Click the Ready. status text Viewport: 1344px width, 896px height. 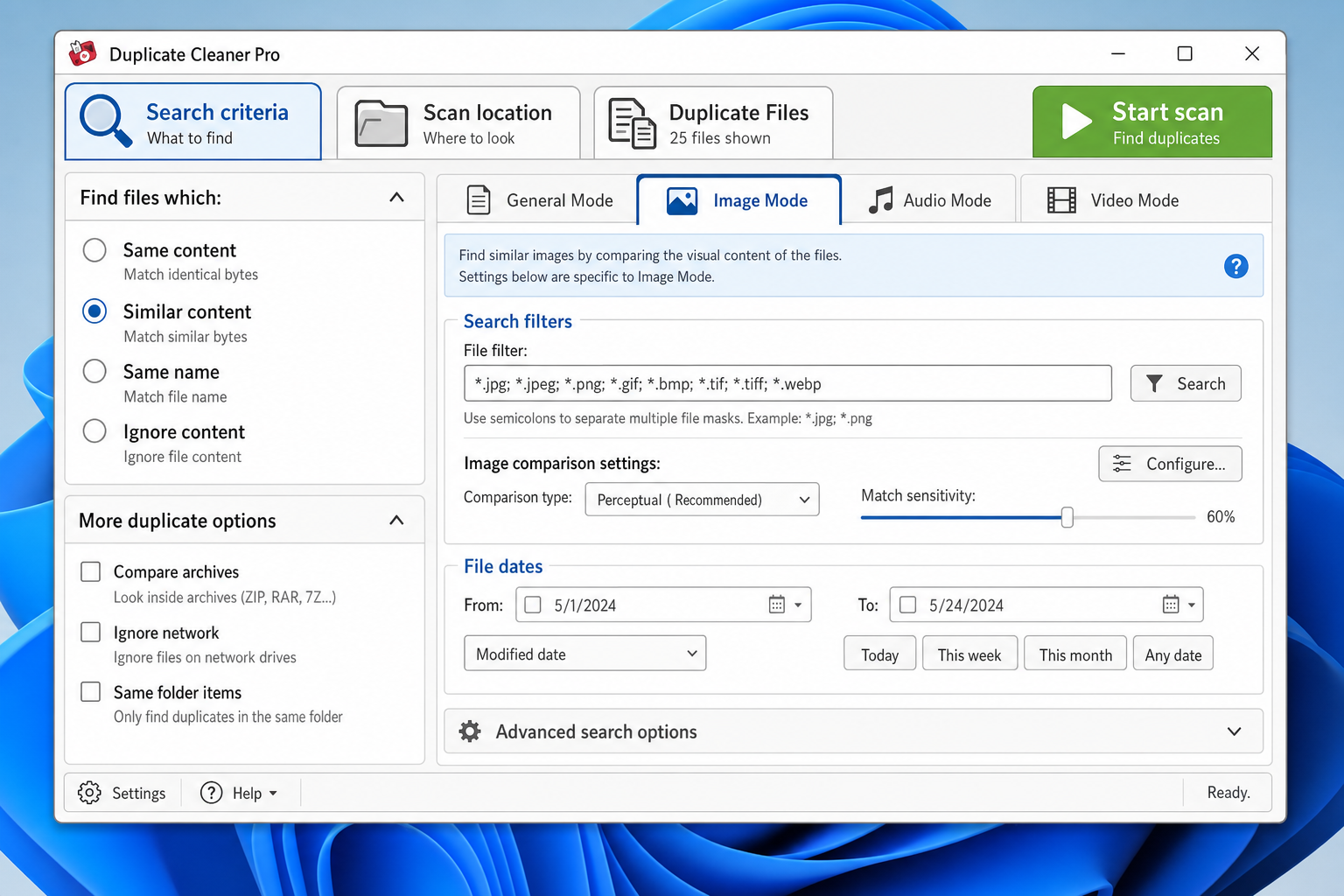click(1228, 793)
